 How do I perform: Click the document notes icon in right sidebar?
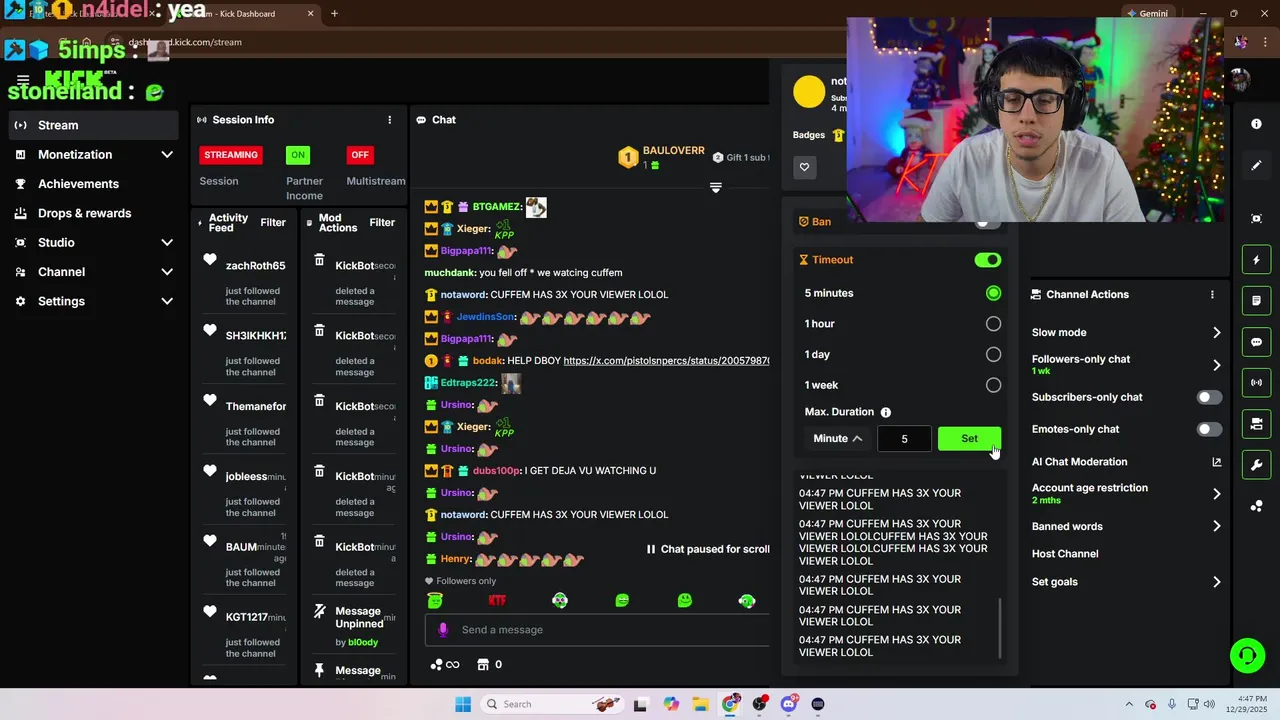coord(1256,301)
